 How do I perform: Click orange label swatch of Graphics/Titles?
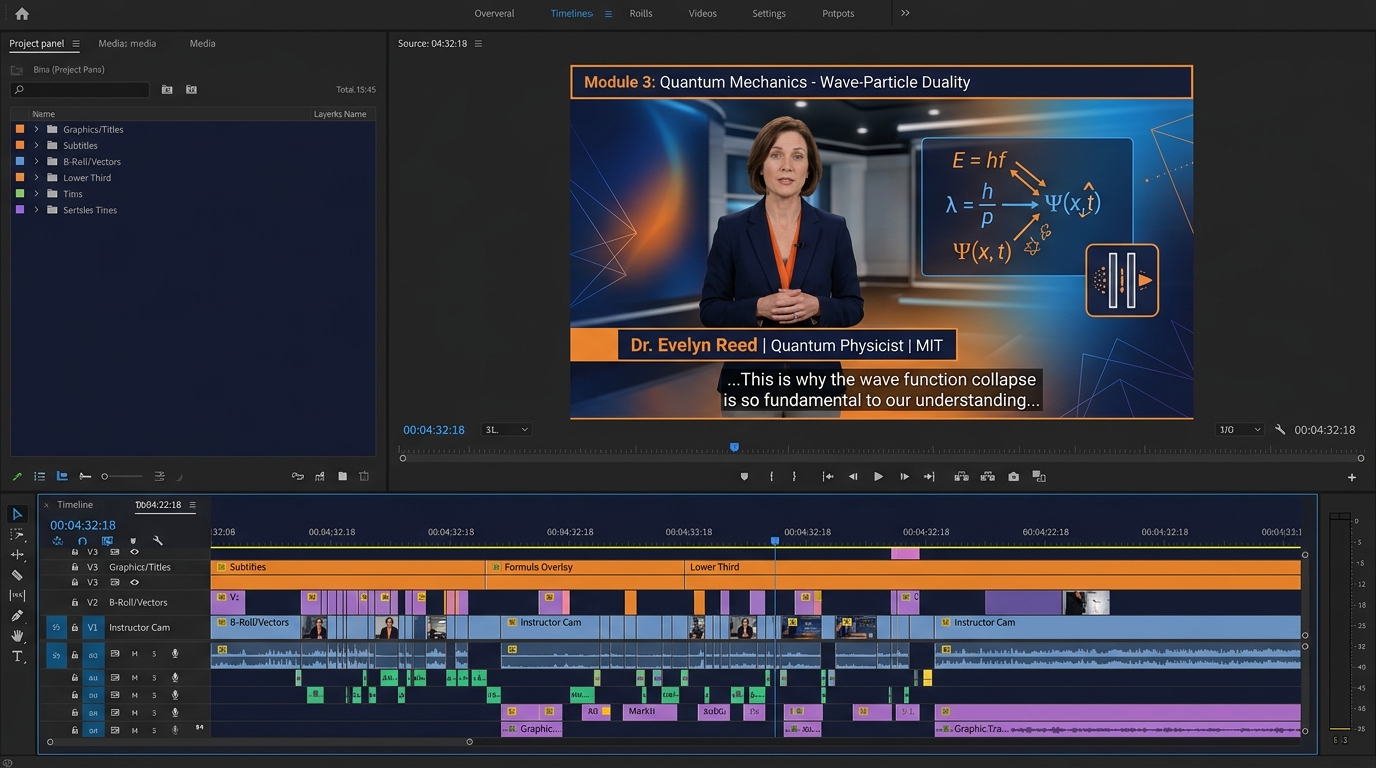(x=20, y=129)
